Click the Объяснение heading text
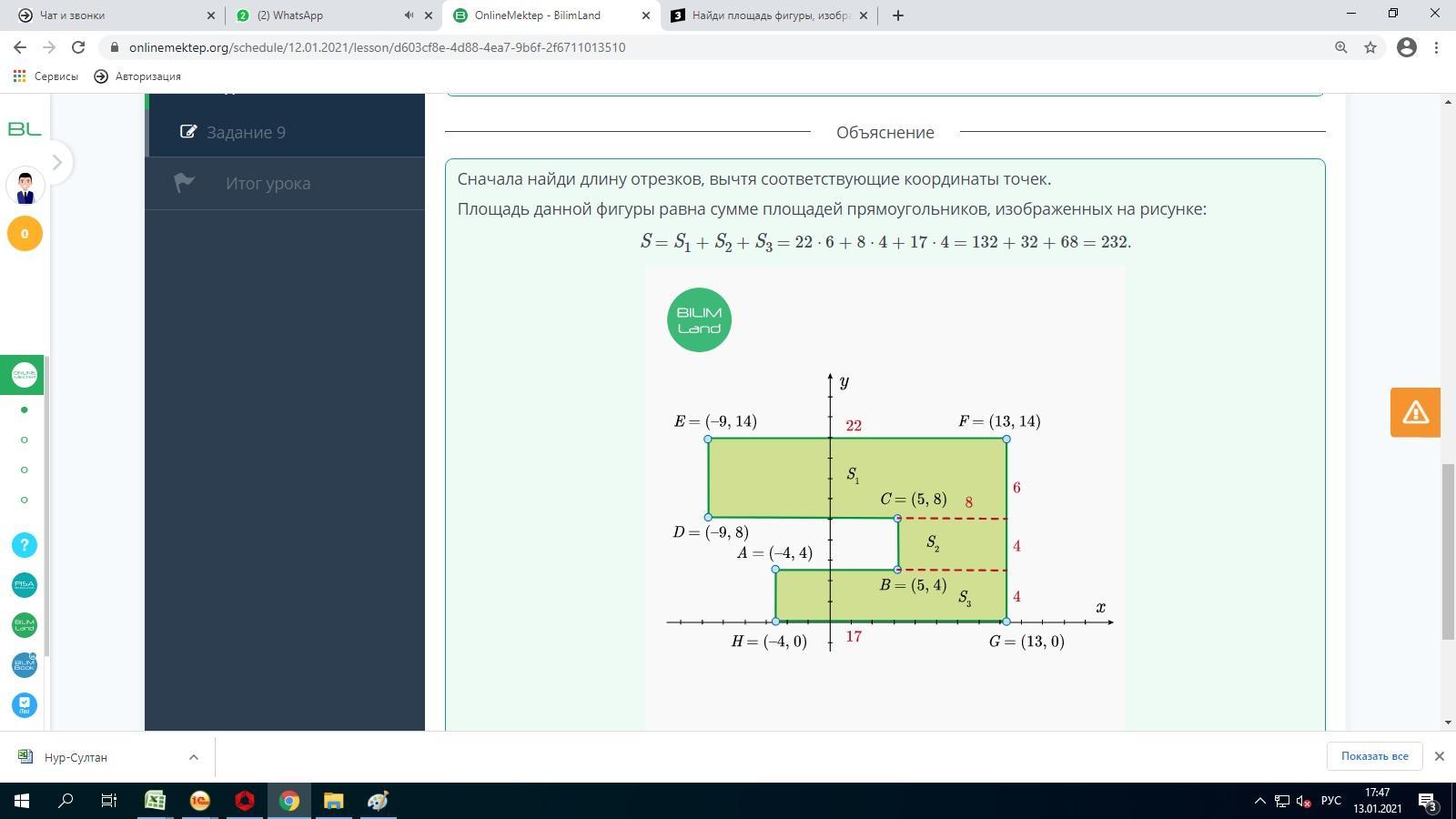This screenshot has height=819, width=1456. [x=885, y=132]
